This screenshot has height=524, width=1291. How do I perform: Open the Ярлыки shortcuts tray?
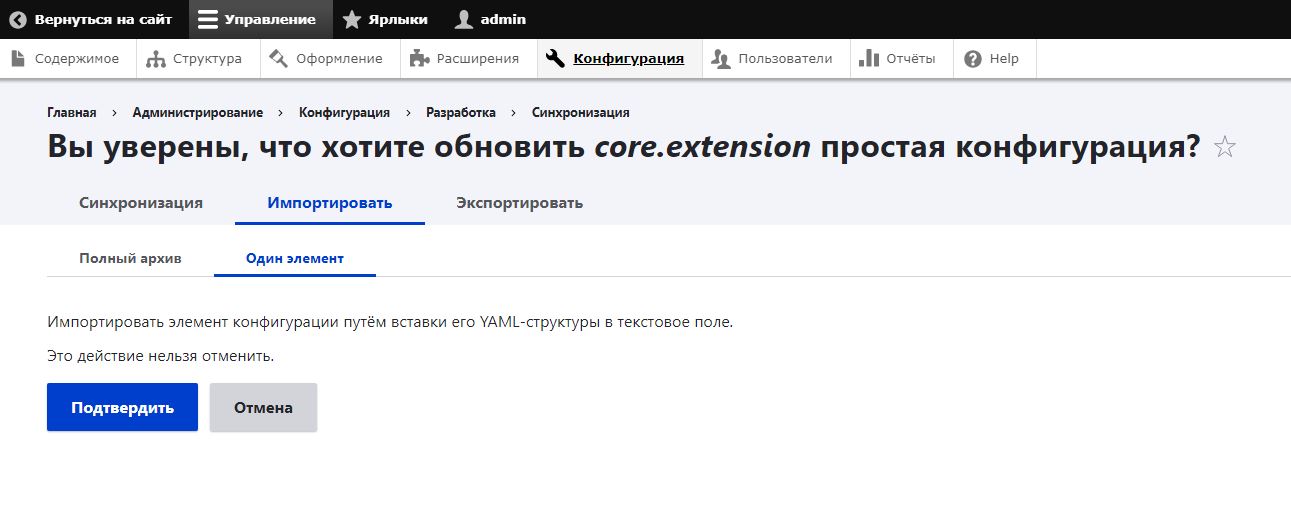pos(386,19)
